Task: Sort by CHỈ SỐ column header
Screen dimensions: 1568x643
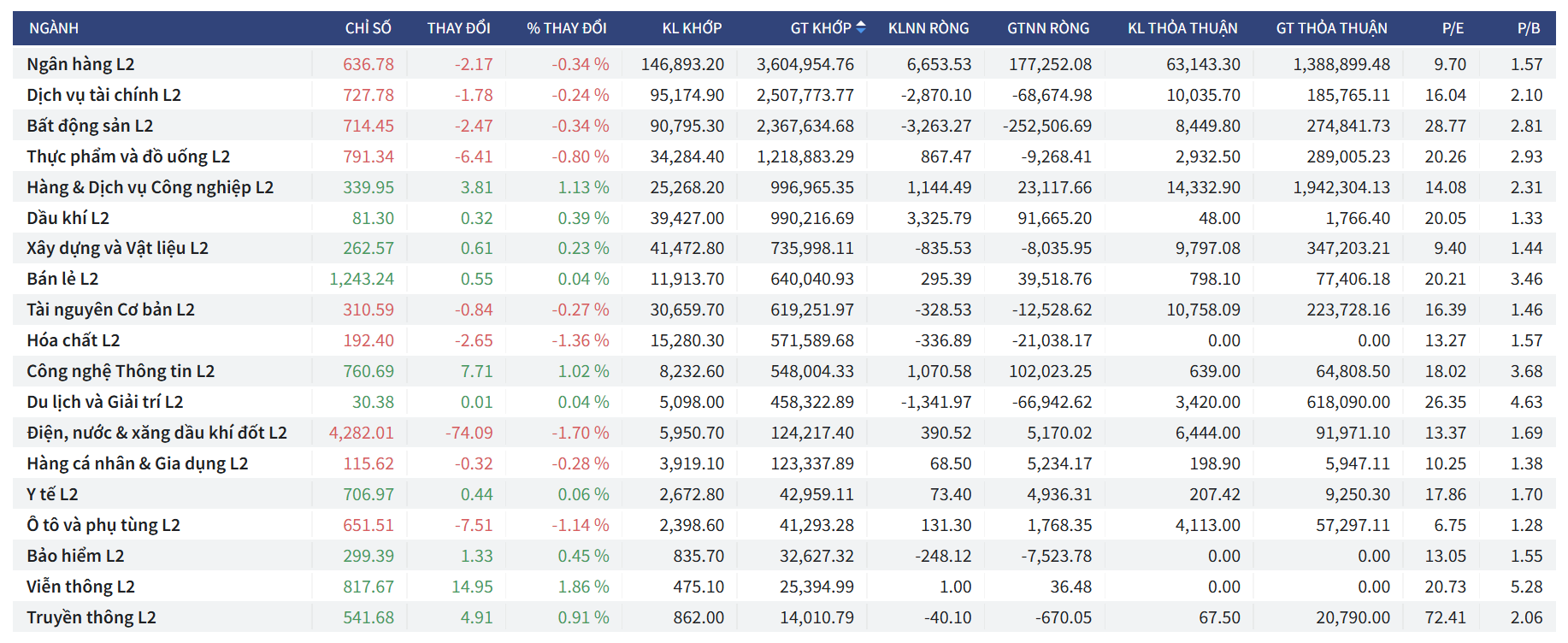Action: click(x=368, y=28)
